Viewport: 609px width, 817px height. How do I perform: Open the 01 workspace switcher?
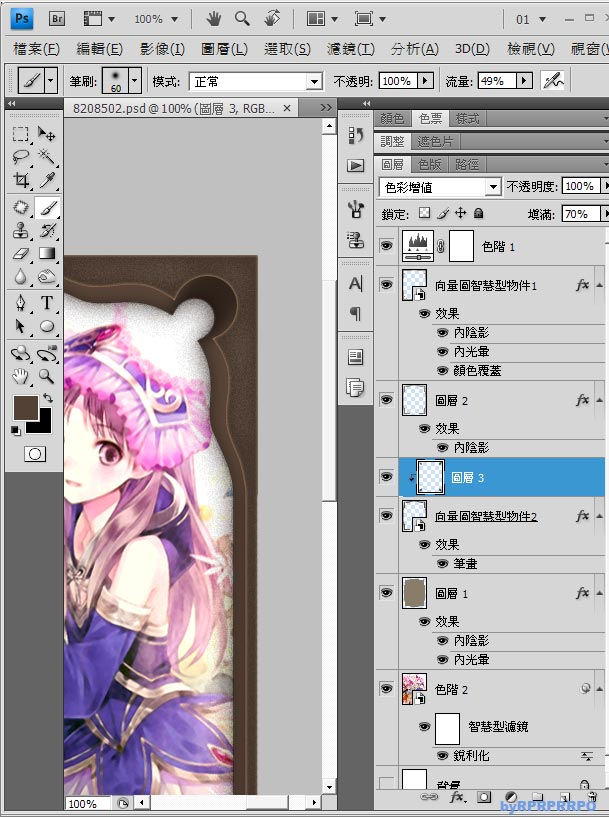pyautogui.click(x=531, y=19)
